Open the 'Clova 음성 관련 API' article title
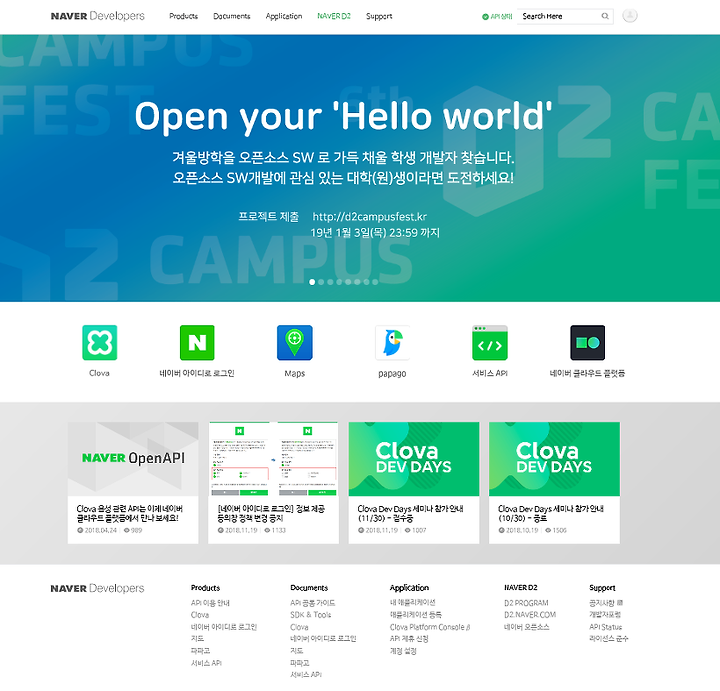 [129, 513]
